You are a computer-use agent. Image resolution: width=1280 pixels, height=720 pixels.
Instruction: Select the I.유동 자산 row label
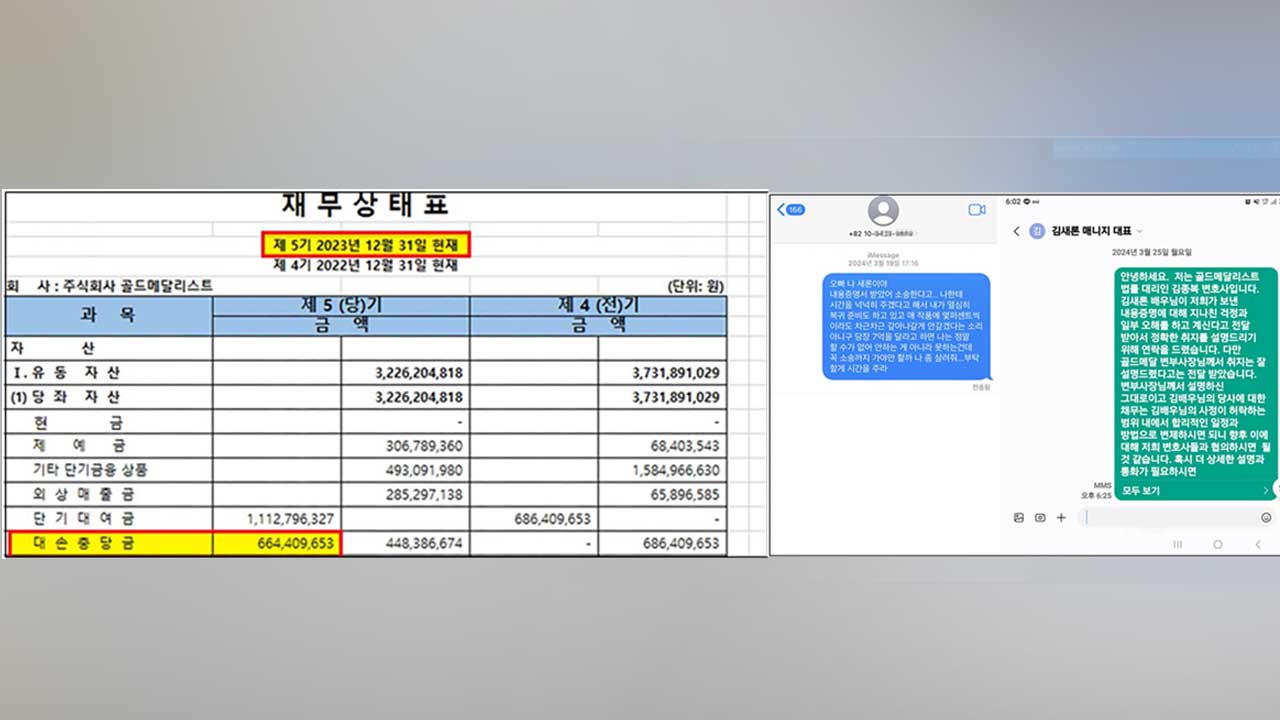65,373
